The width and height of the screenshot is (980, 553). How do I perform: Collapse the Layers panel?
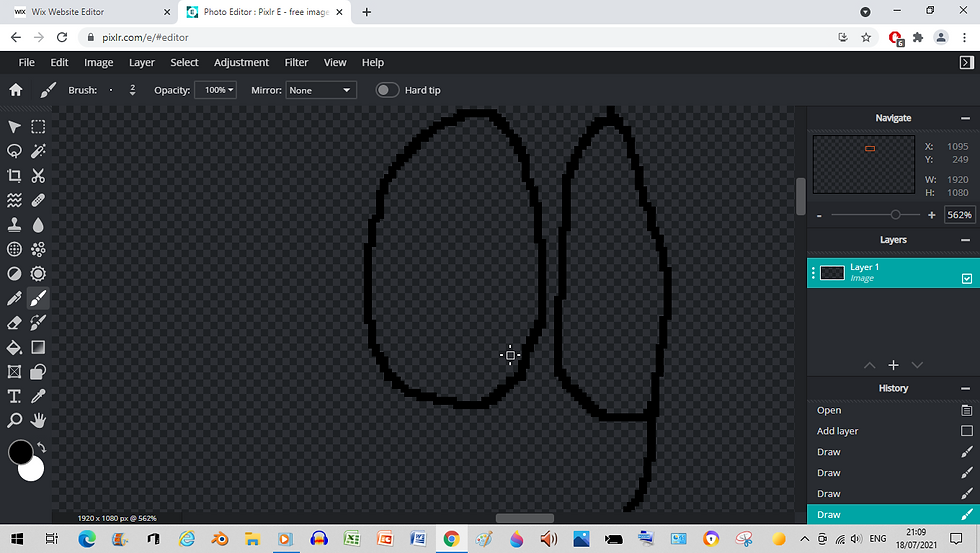[x=966, y=240]
